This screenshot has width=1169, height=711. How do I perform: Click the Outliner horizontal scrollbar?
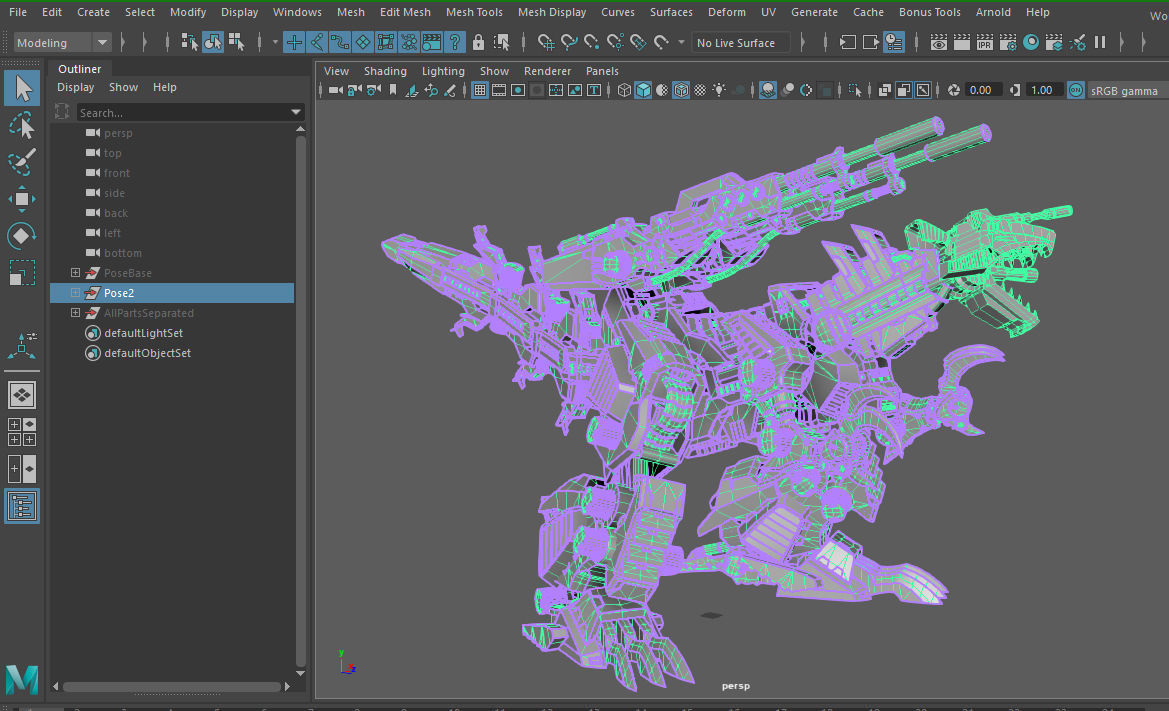tap(171, 686)
